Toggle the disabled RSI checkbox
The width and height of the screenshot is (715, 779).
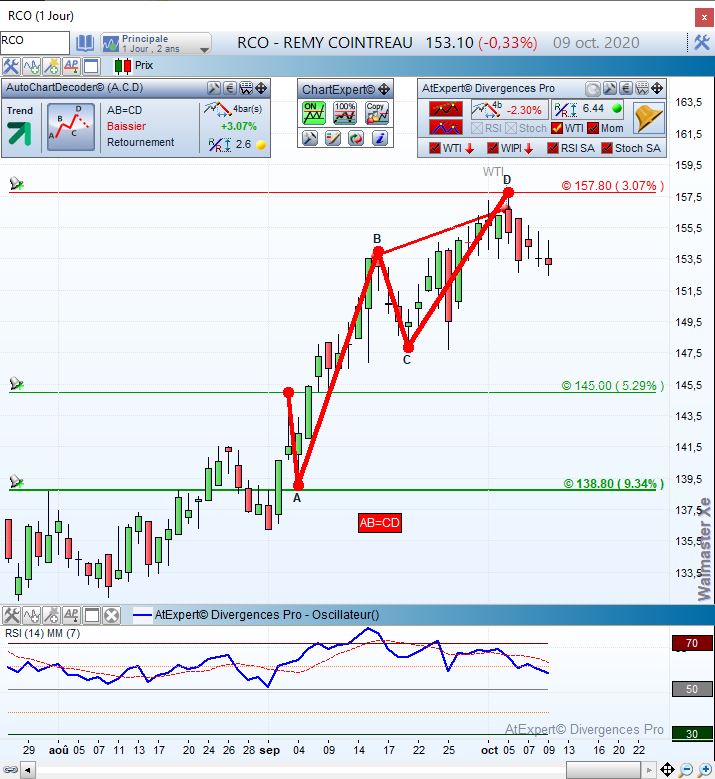477,128
